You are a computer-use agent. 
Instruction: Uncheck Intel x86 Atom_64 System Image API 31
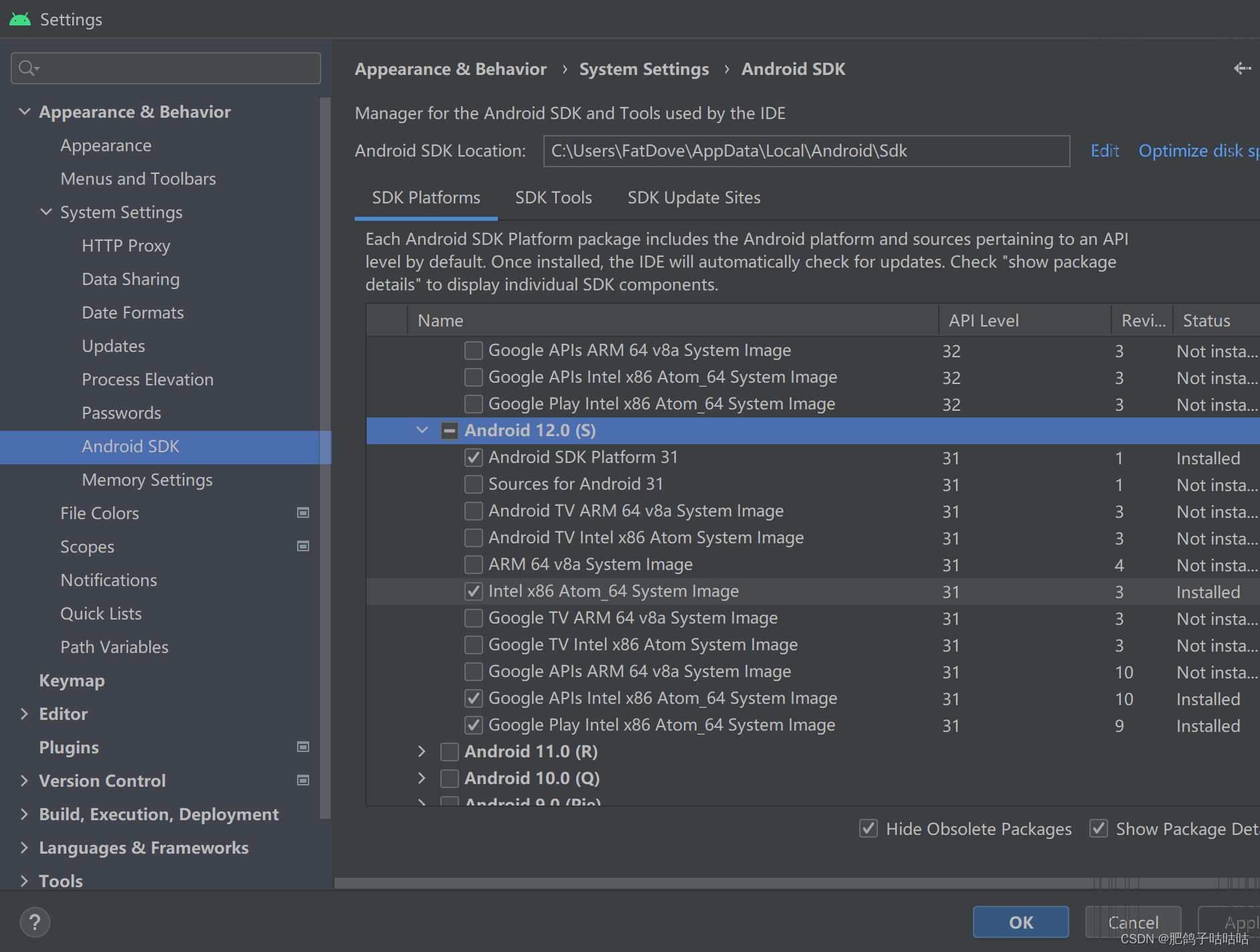coord(474,591)
